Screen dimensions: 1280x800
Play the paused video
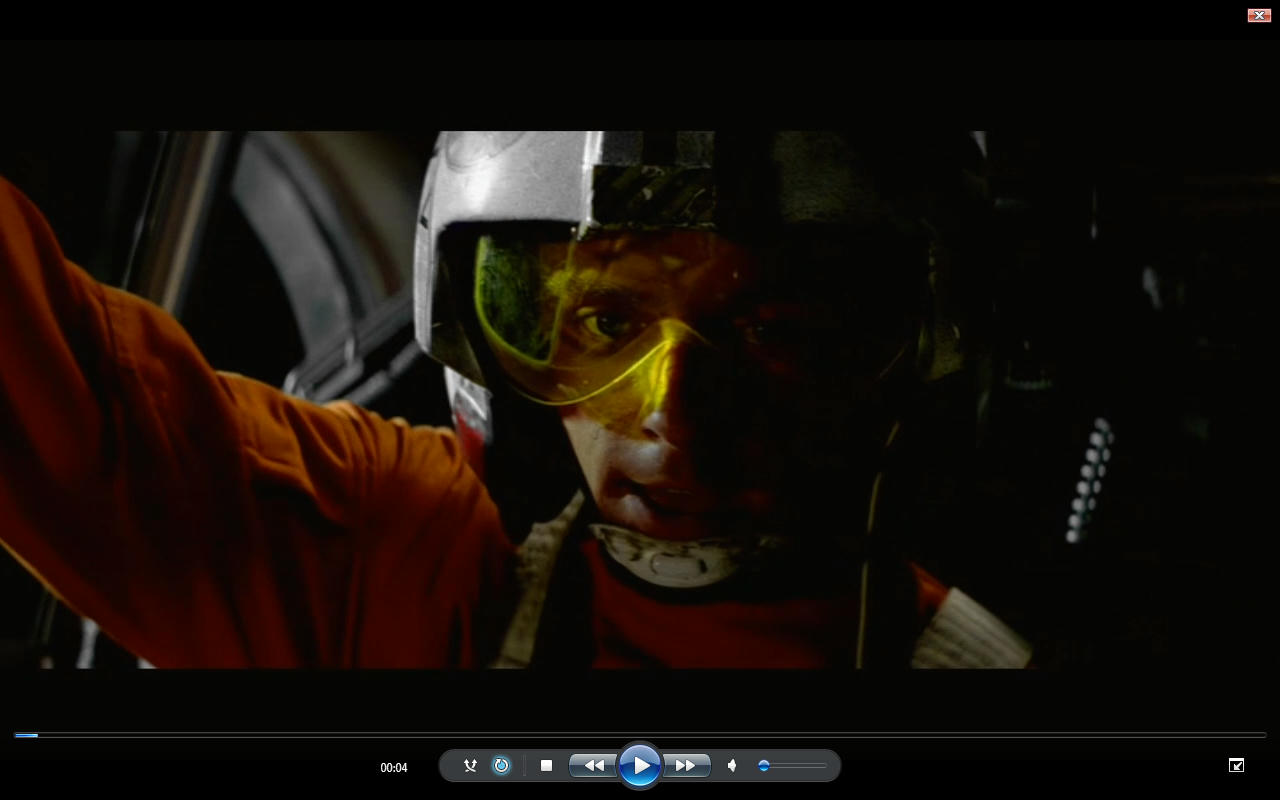pos(640,766)
